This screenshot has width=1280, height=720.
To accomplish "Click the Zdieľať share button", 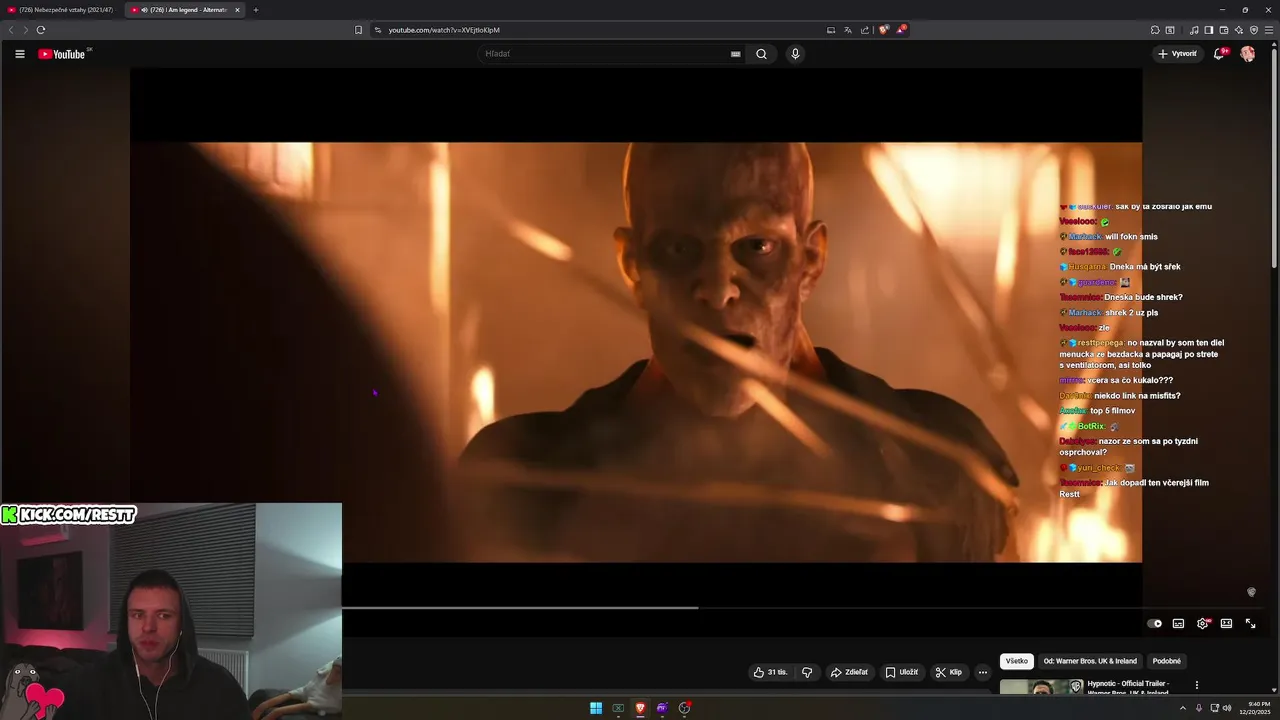I will pyautogui.click(x=849, y=672).
